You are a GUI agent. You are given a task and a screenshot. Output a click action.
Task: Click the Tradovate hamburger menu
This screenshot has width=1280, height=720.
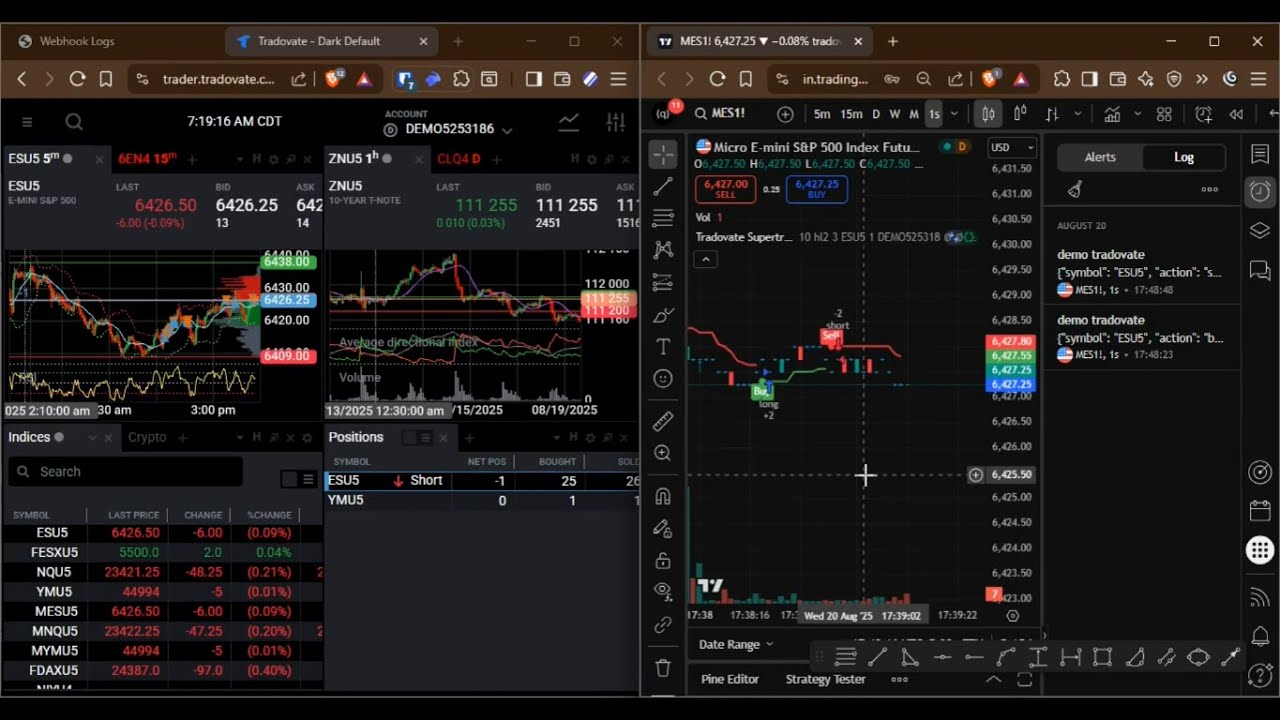27,122
